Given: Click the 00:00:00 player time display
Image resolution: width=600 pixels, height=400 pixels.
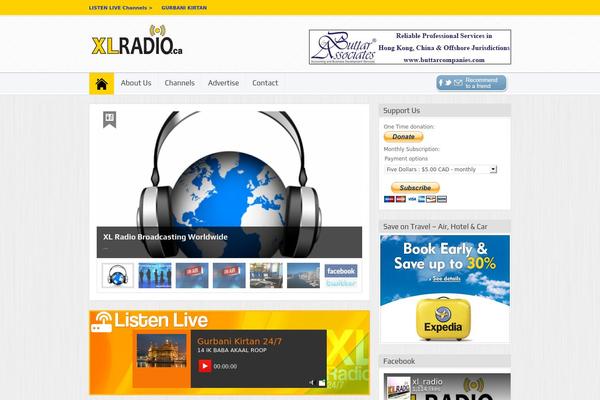Looking at the screenshot, I should tap(225, 366).
